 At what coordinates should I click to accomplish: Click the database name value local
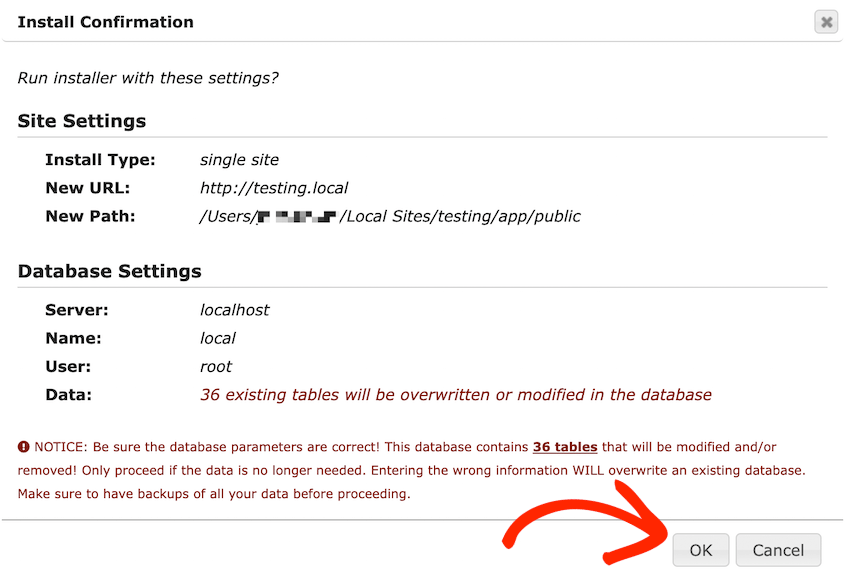pyautogui.click(x=218, y=338)
